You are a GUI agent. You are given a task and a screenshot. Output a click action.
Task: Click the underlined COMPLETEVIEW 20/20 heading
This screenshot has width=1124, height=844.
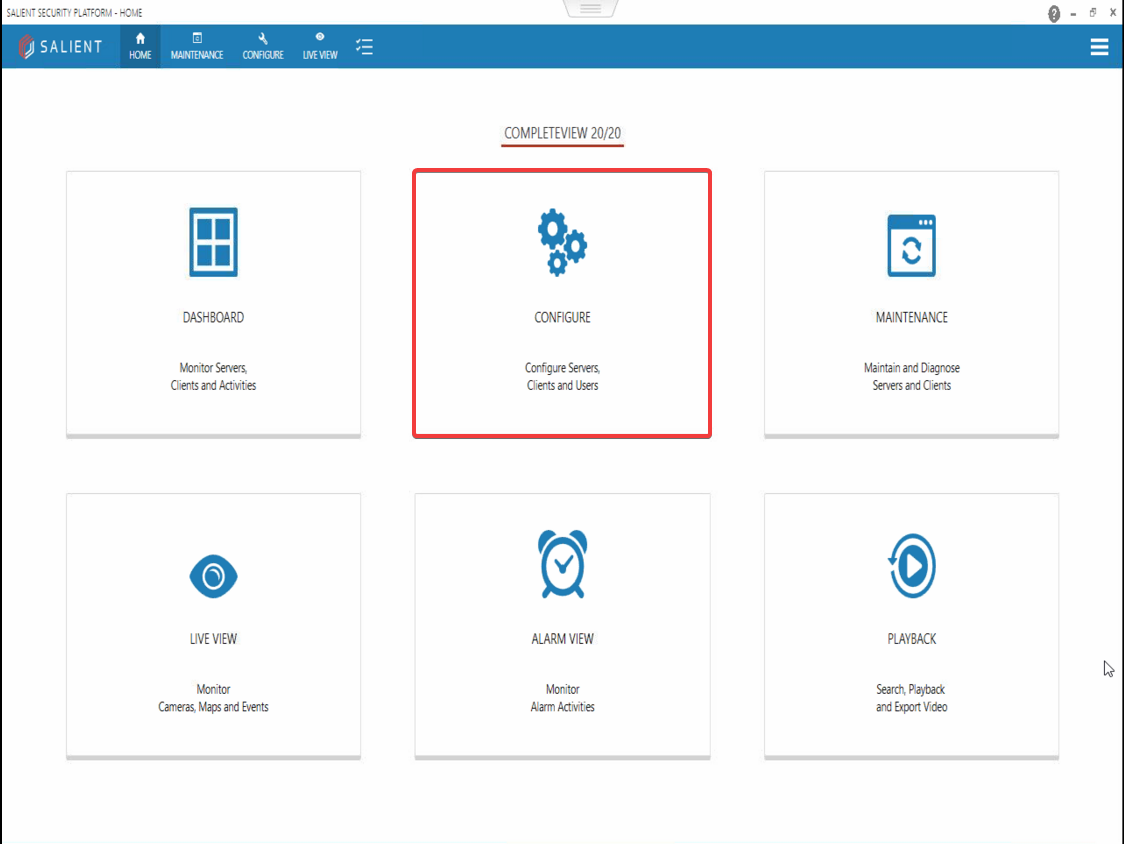click(x=562, y=132)
